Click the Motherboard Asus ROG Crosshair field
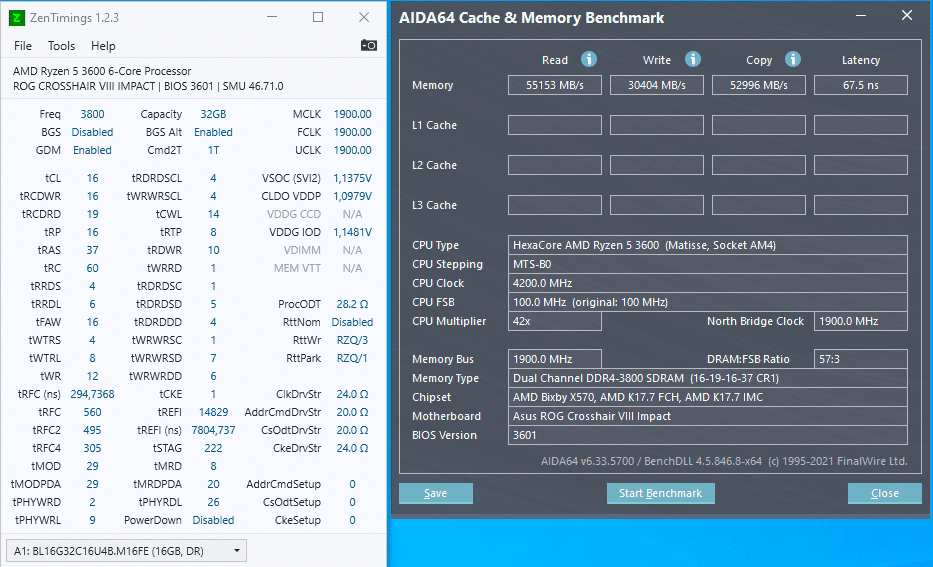 point(707,416)
